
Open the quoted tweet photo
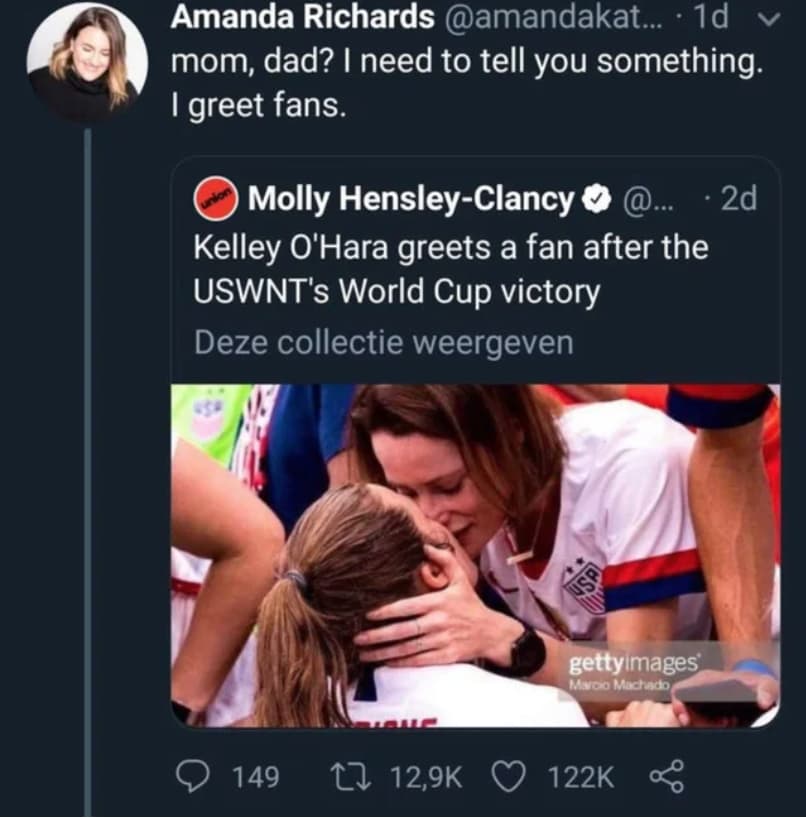point(475,555)
